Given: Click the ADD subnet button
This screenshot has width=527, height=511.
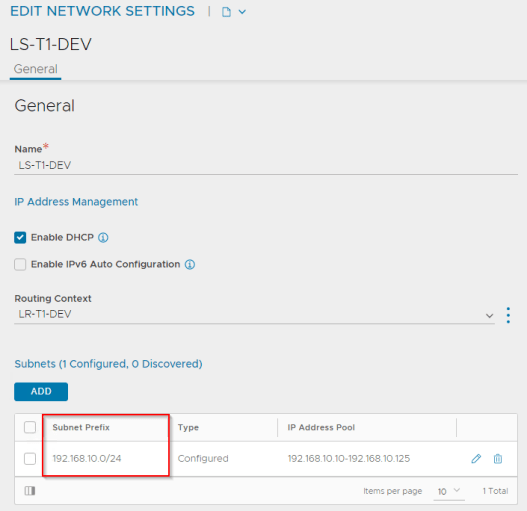Looking at the screenshot, I should 41,391.
